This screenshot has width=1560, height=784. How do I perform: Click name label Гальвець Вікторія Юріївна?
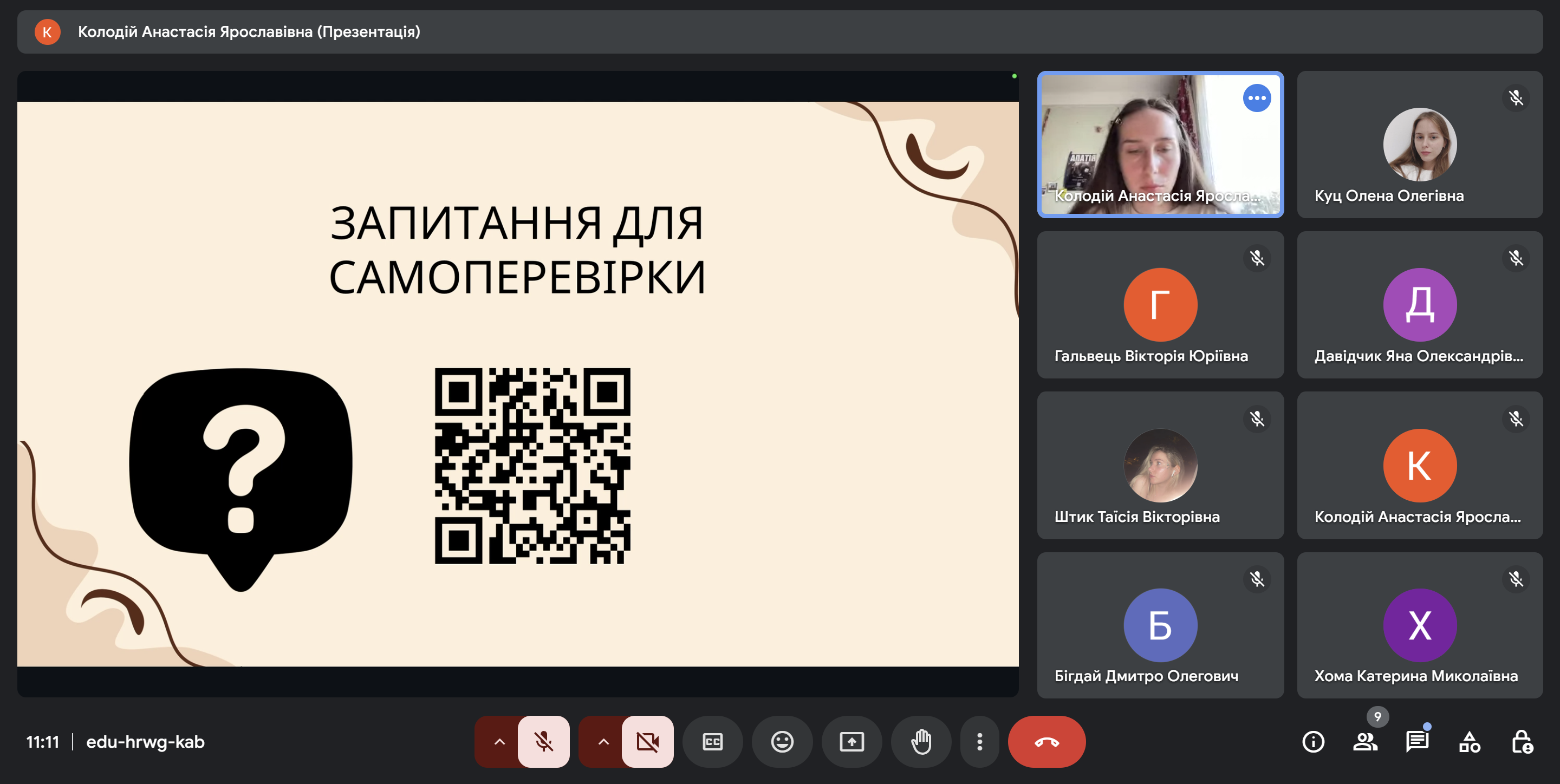click(1150, 356)
